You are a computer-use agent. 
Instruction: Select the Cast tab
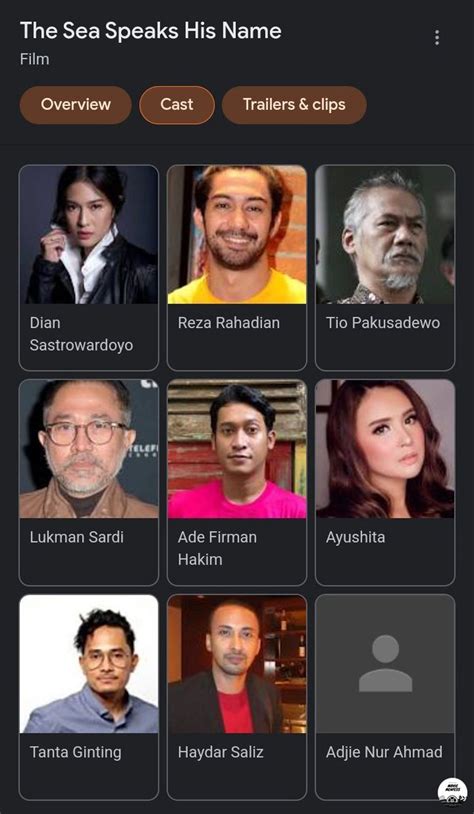(177, 105)
